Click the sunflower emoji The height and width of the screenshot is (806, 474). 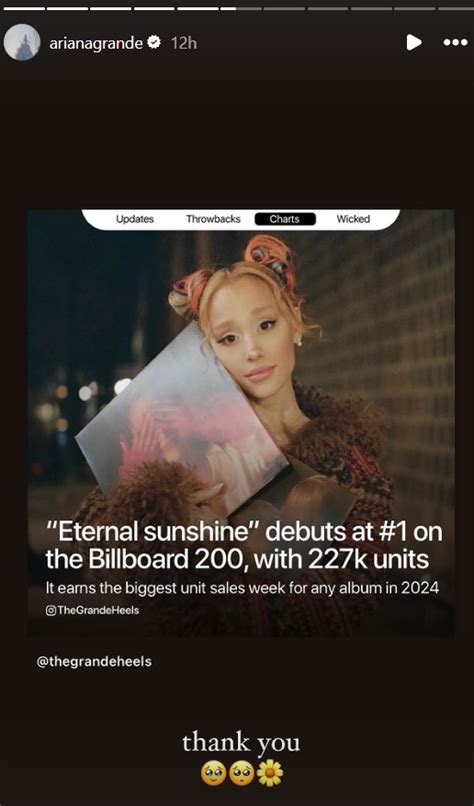(x=270, y=773)
